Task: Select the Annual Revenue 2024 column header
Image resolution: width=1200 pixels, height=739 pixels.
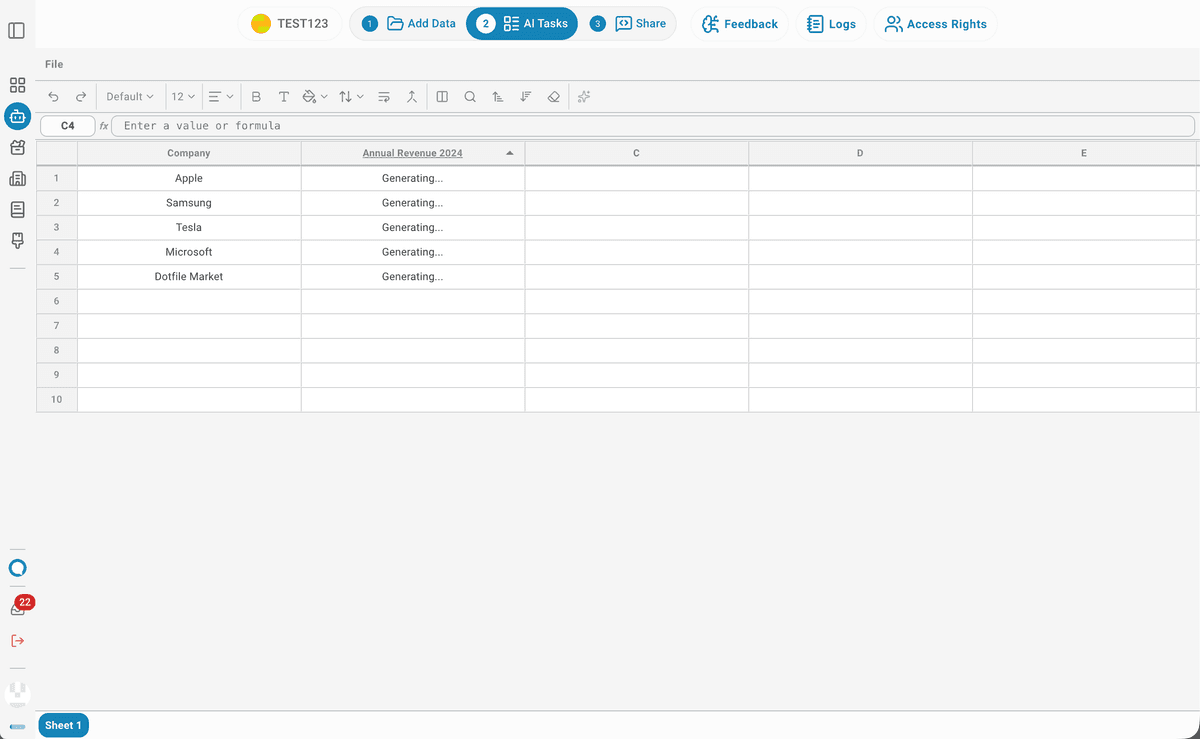Action: (413, 153)
